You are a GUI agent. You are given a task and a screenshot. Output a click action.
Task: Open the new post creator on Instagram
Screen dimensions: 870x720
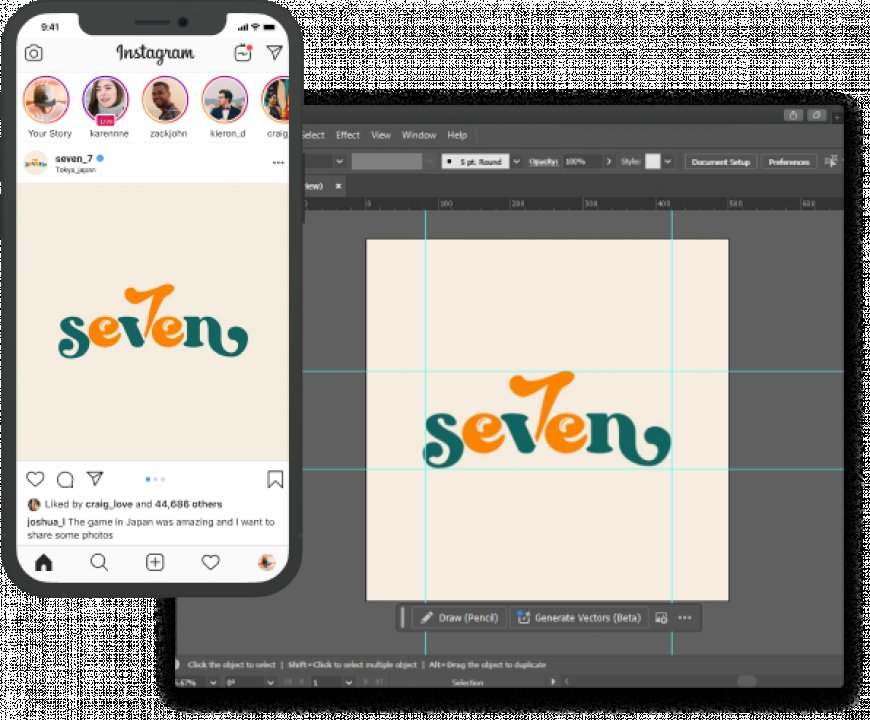[154, 562]
